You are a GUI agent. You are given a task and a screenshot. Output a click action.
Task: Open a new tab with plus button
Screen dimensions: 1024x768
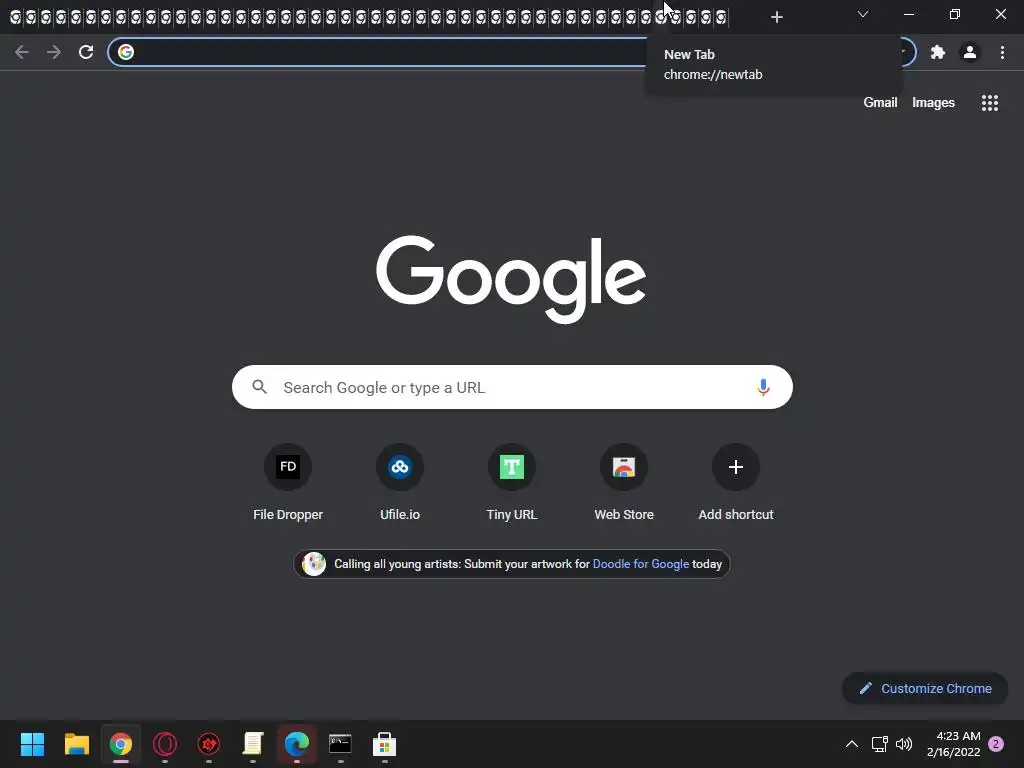coord(776,17)
